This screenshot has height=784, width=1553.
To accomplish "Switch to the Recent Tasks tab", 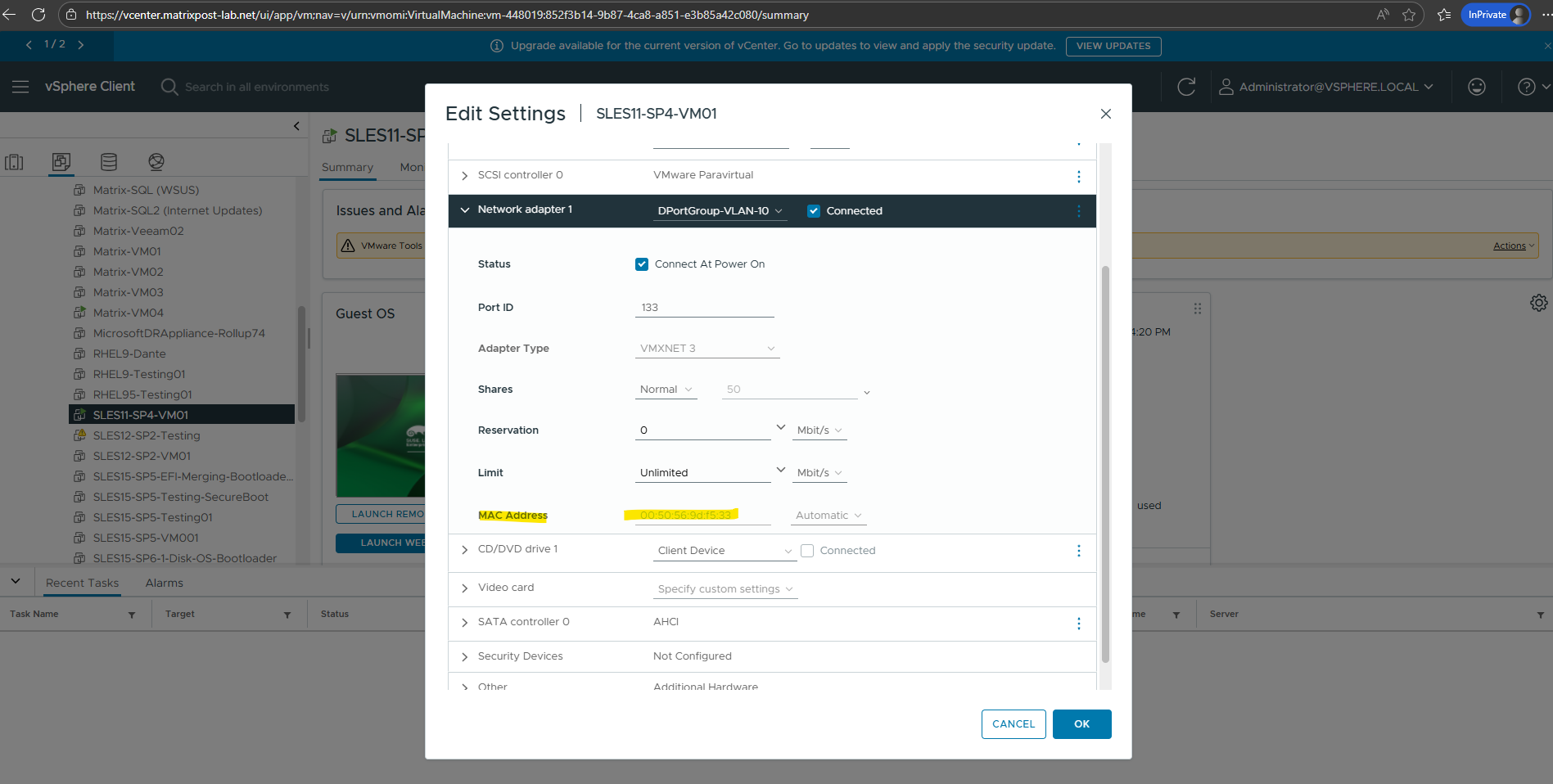I will click(x=82, y=583).
